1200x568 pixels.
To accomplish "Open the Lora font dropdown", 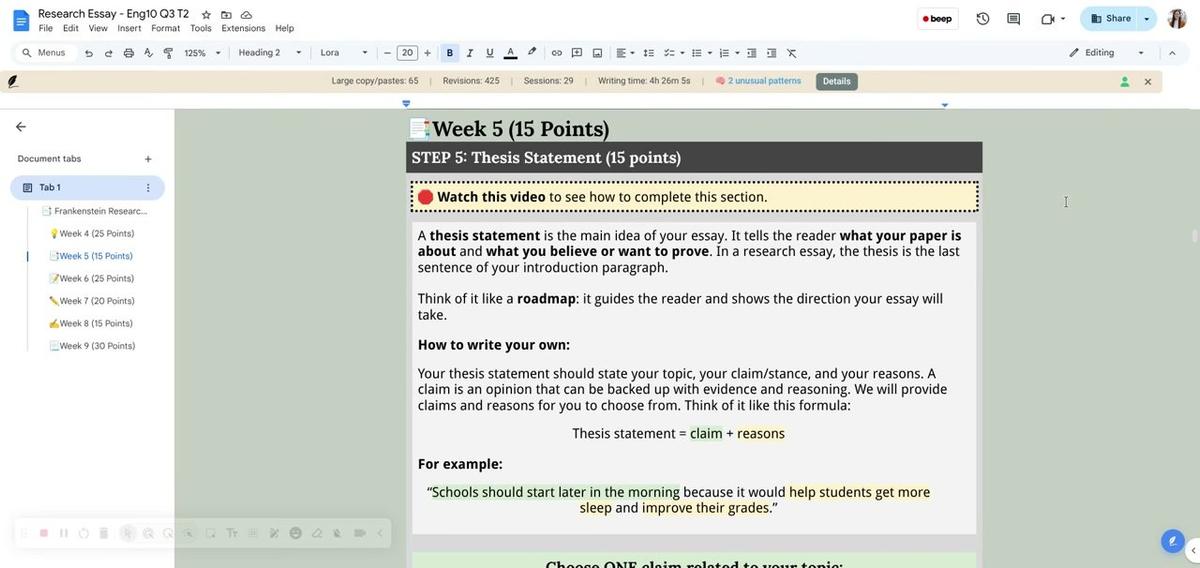I will tap(344, 53).
